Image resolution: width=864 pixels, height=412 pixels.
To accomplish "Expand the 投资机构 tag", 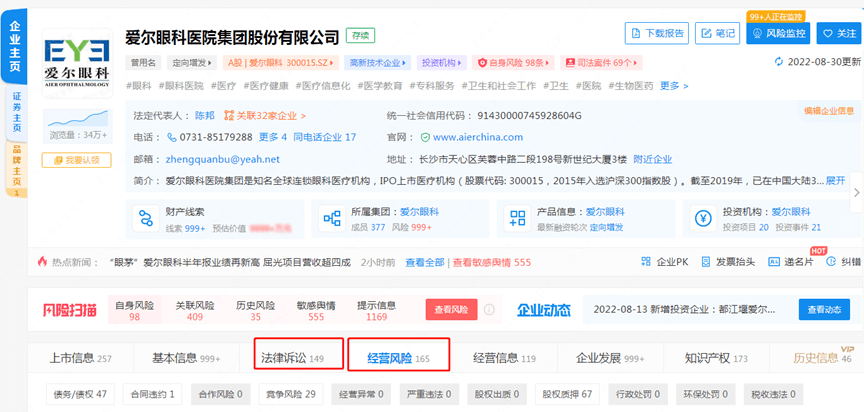I will pyautogui.click(x=442, y=63).
